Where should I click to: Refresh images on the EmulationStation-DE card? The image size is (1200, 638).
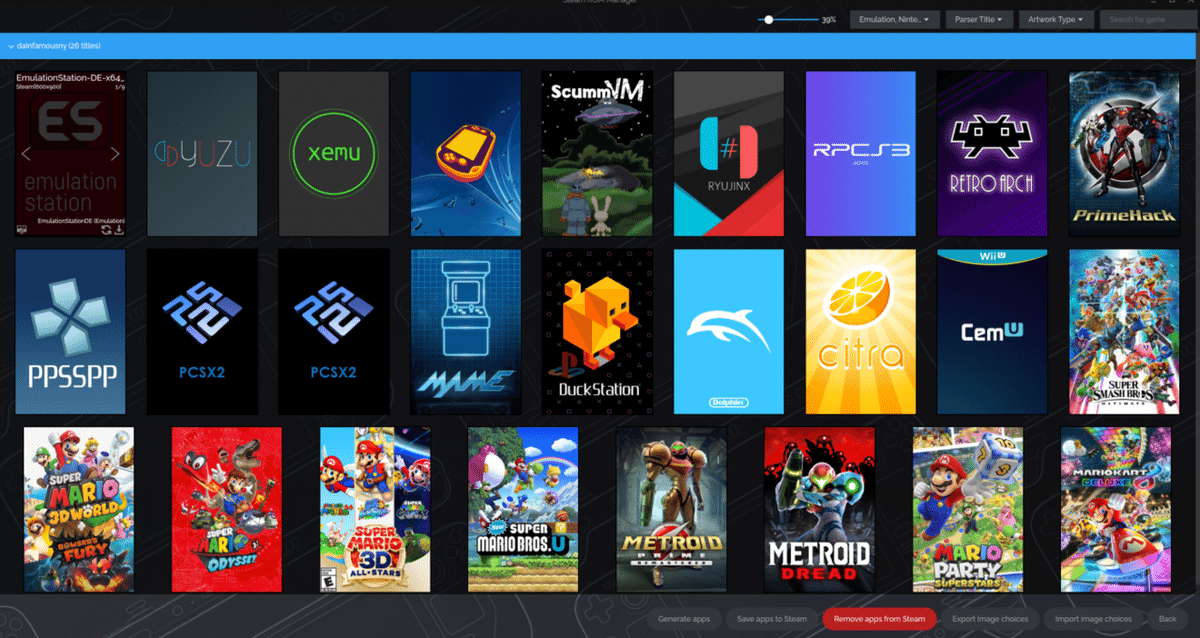point(105,229)
